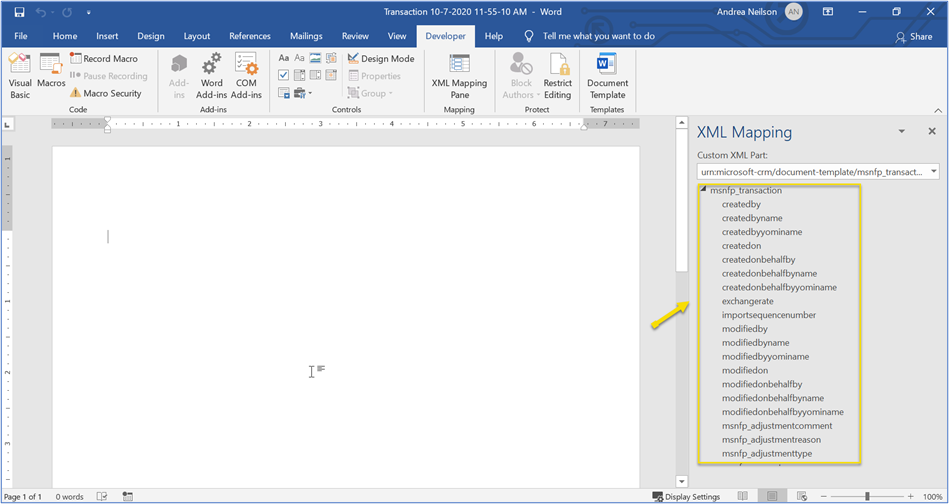Open Document Template dialog
The width and height of the screenshot is (949, 504).
[x=607, y=76]
